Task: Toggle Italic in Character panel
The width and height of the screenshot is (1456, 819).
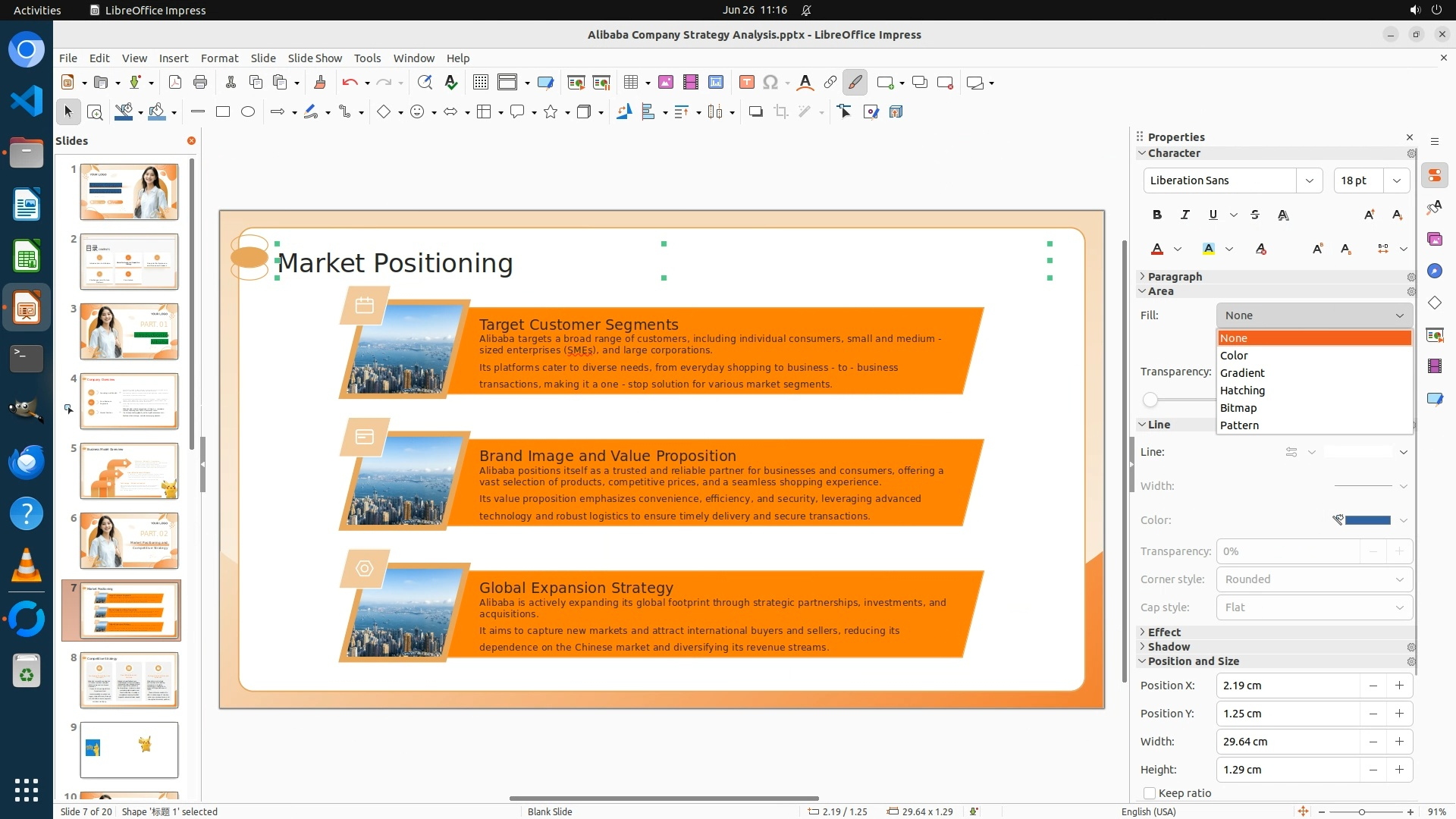Action: coord(1185,215)
